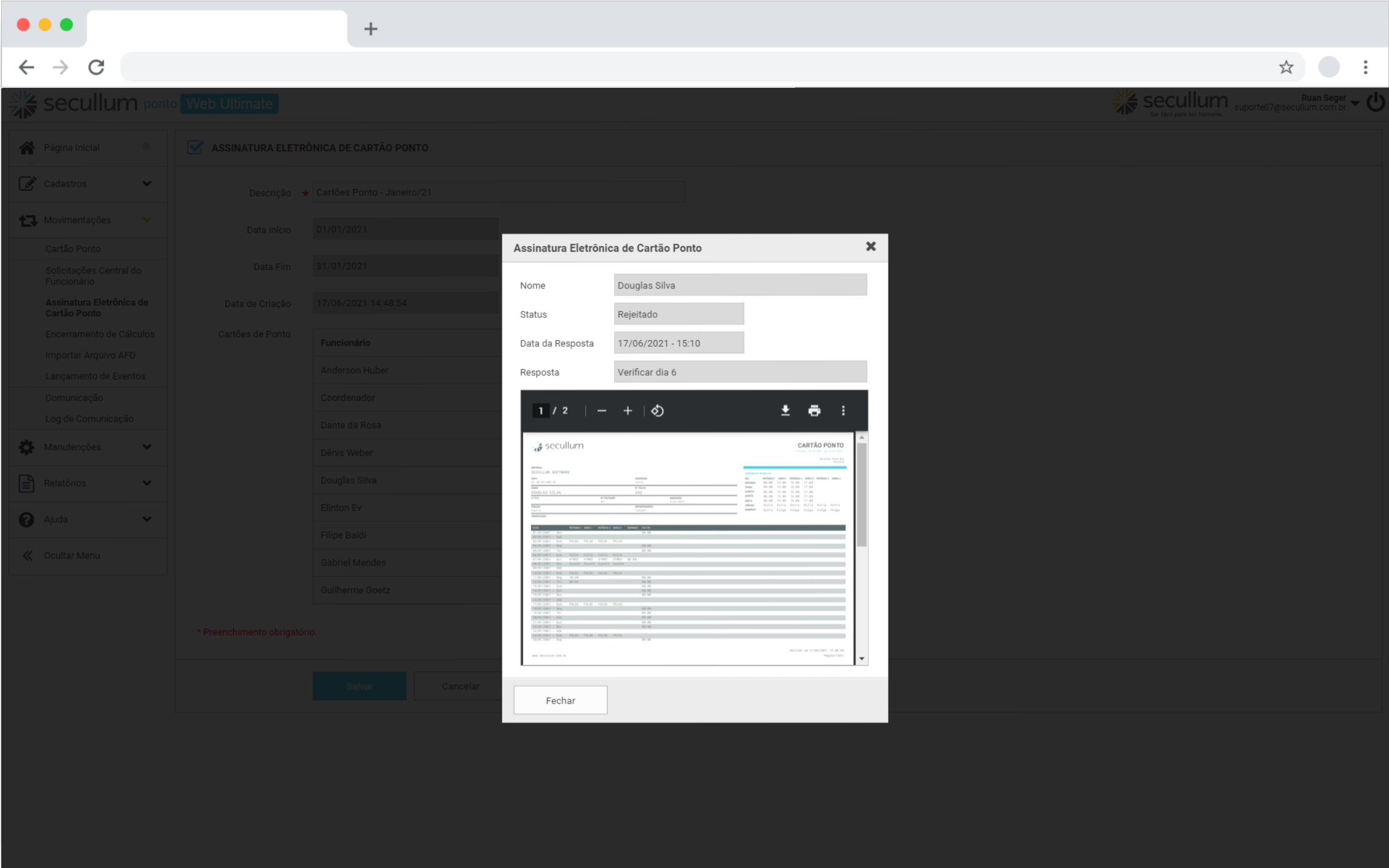Reload the browser page
Image resolution: width=1389 pixels, height=868 pixels.
point(96,67)
